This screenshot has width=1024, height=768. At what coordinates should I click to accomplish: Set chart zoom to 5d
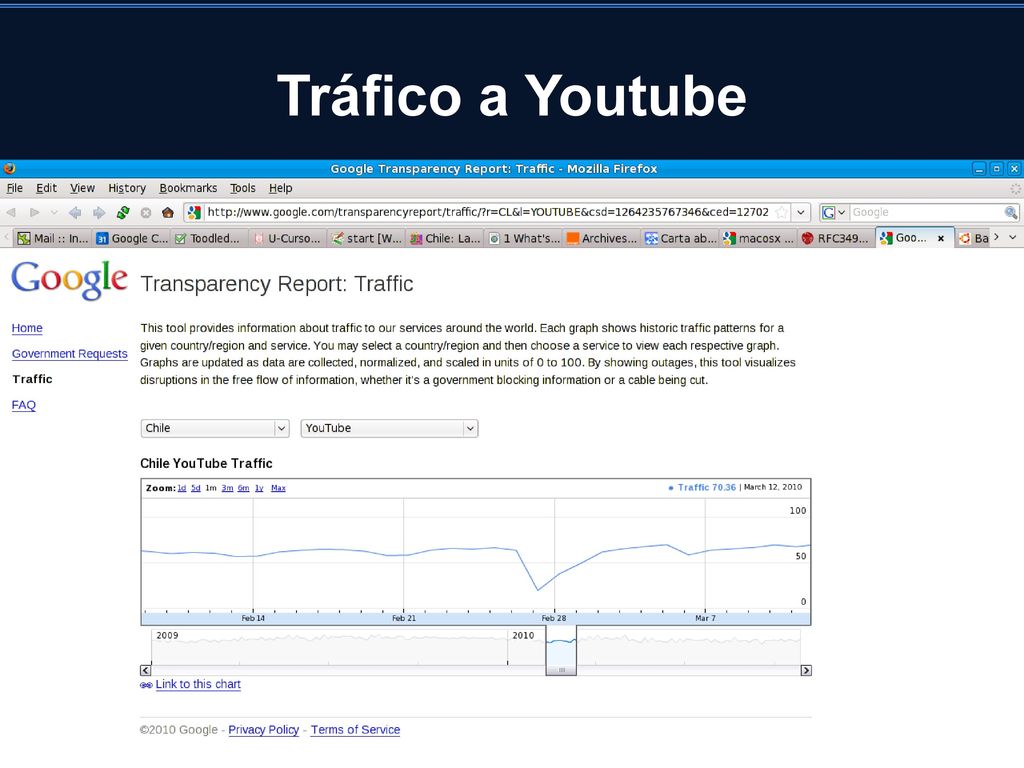point(195,488)
